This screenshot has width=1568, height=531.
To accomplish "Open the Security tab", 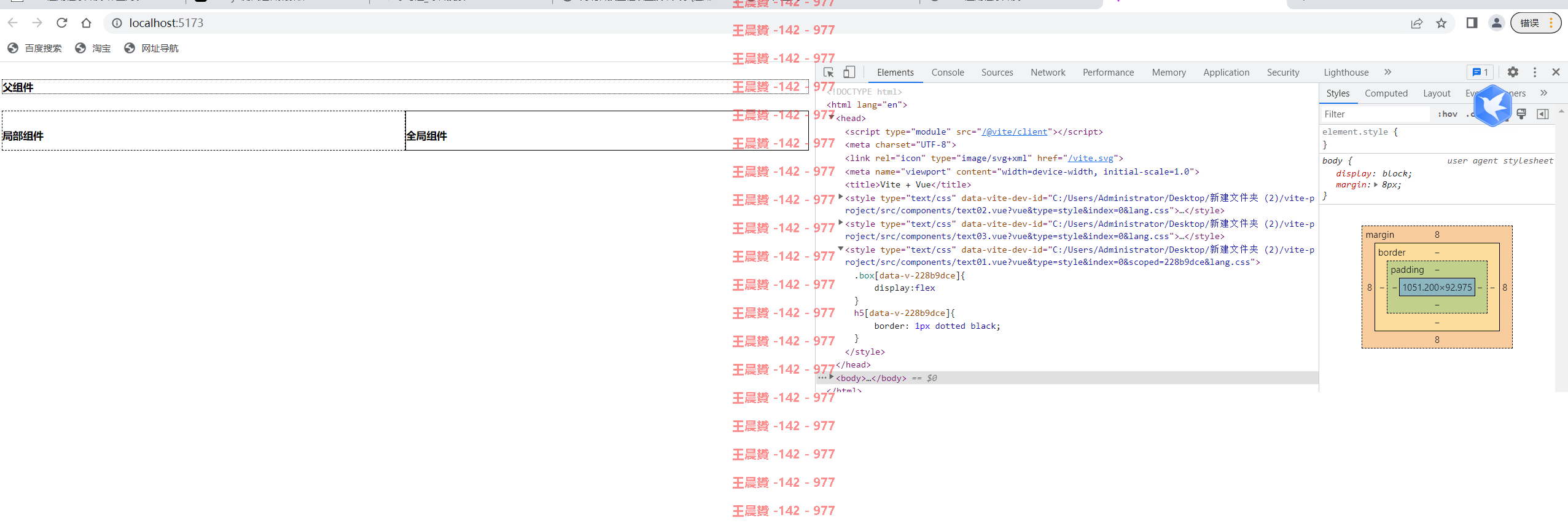I will coord(1283,72).
